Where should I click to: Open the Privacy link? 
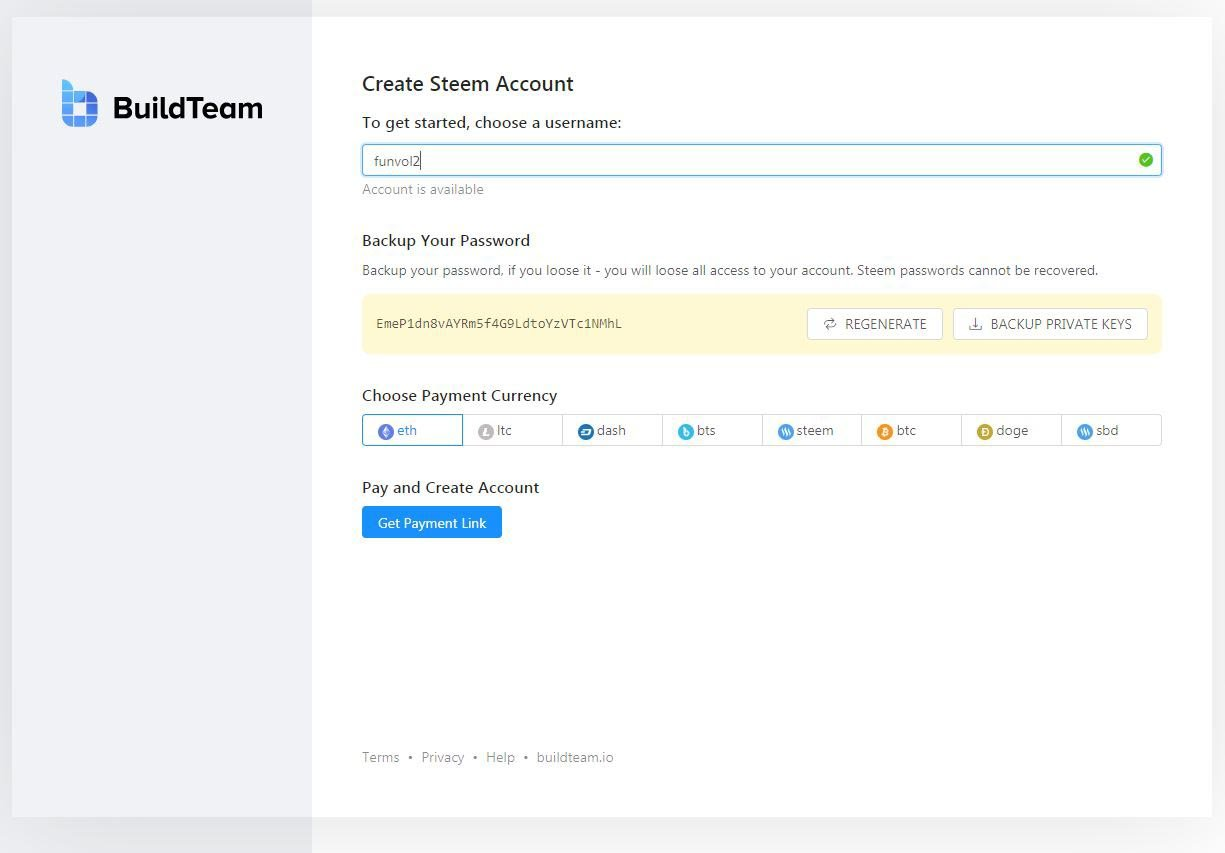pos(442,757)
